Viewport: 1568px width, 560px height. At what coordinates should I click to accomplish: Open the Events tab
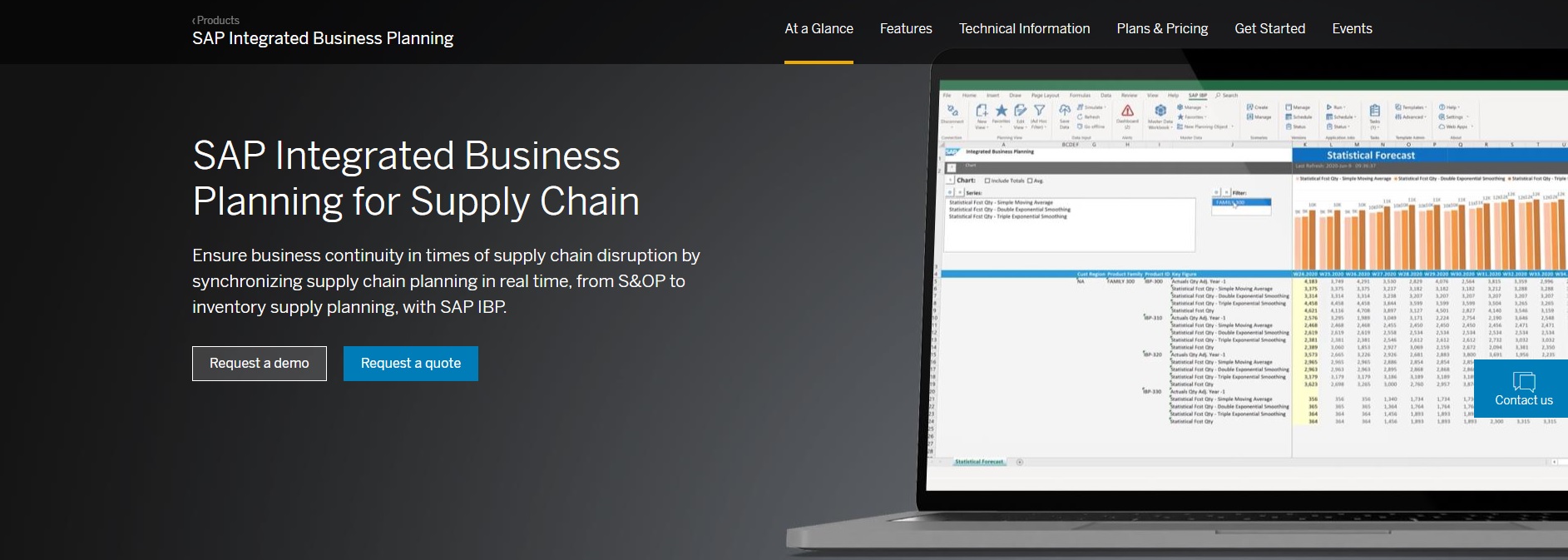pyautogui.click(x=1352, y=28)
